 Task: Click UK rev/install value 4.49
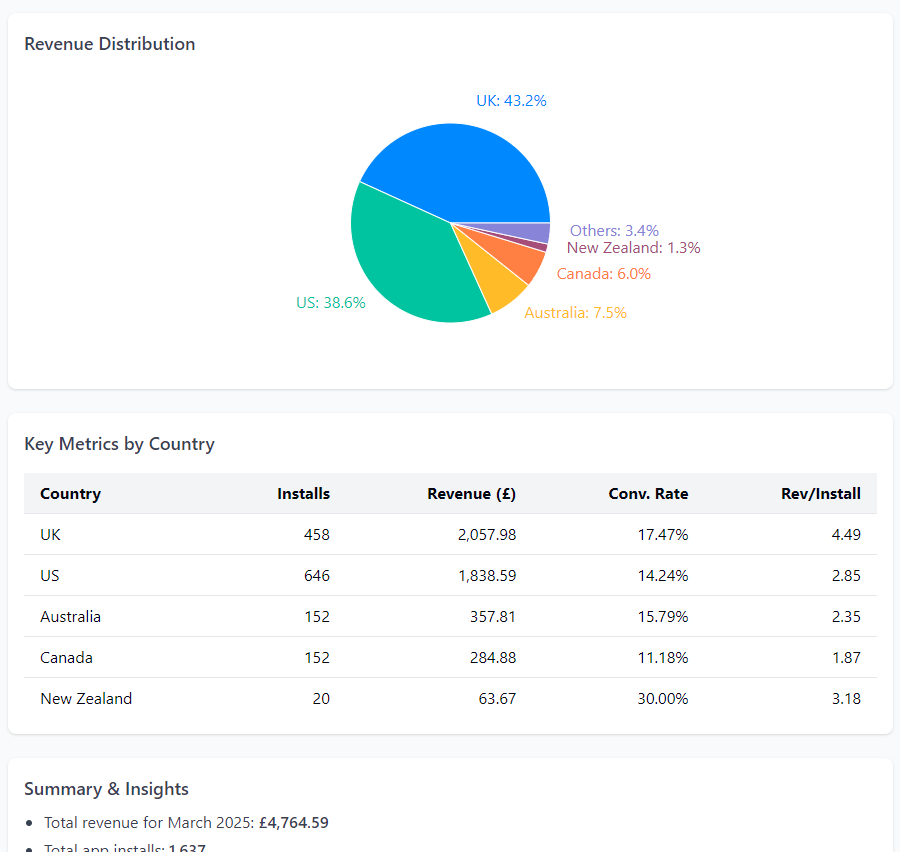click(847, 535)
